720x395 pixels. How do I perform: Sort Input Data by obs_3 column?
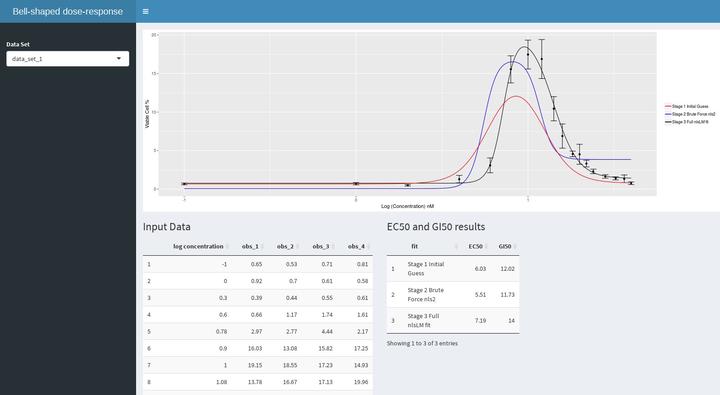[x=321, y=247]
